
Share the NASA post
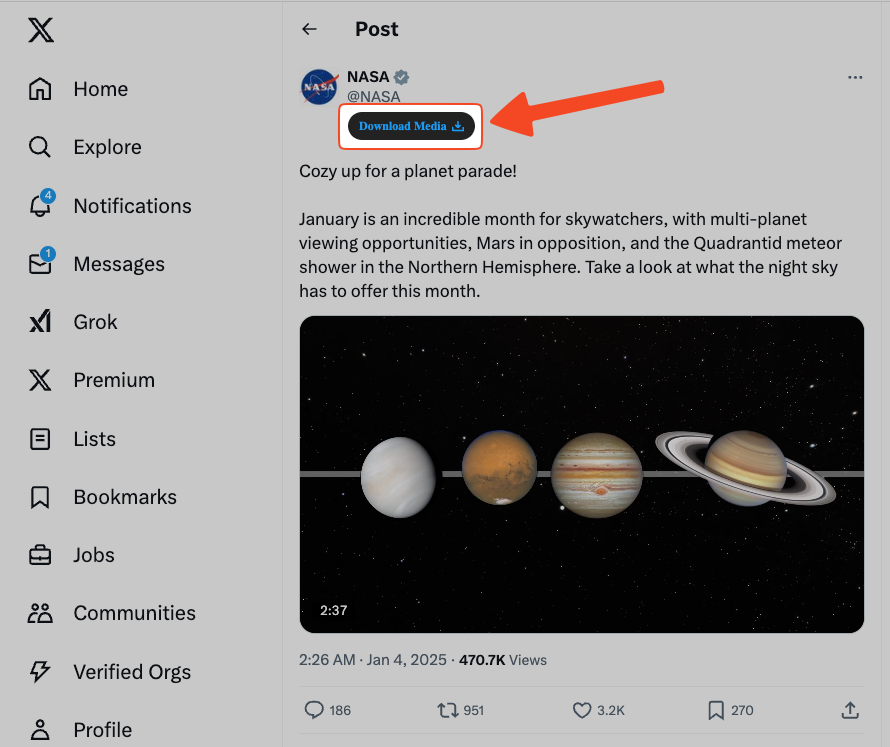tap(850, 710)
